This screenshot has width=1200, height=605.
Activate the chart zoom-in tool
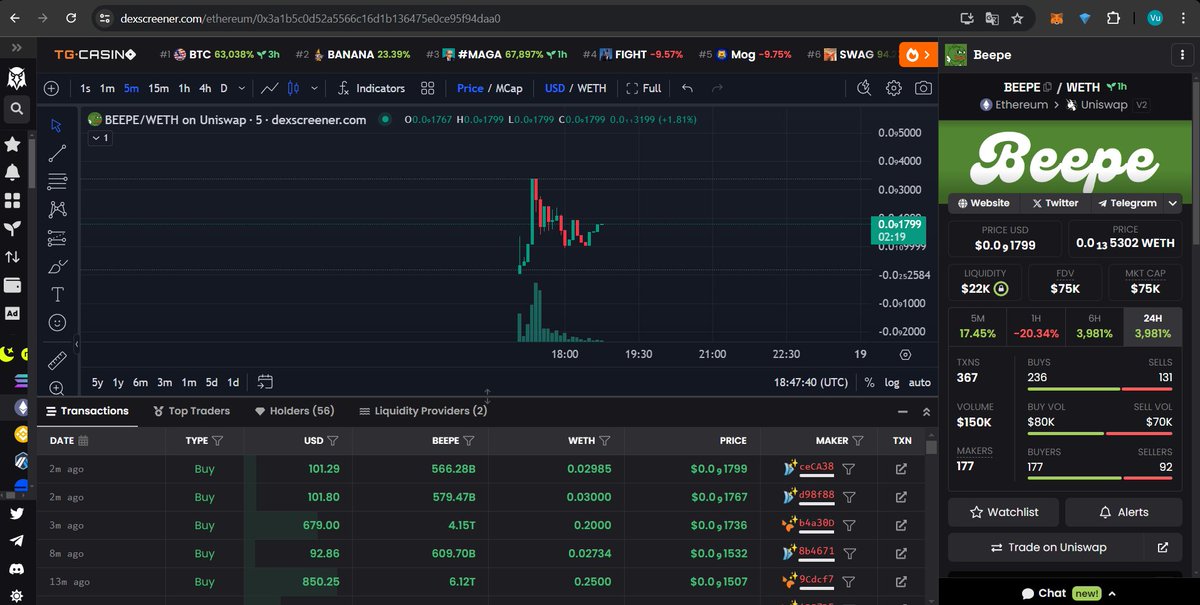pos(57,388)
